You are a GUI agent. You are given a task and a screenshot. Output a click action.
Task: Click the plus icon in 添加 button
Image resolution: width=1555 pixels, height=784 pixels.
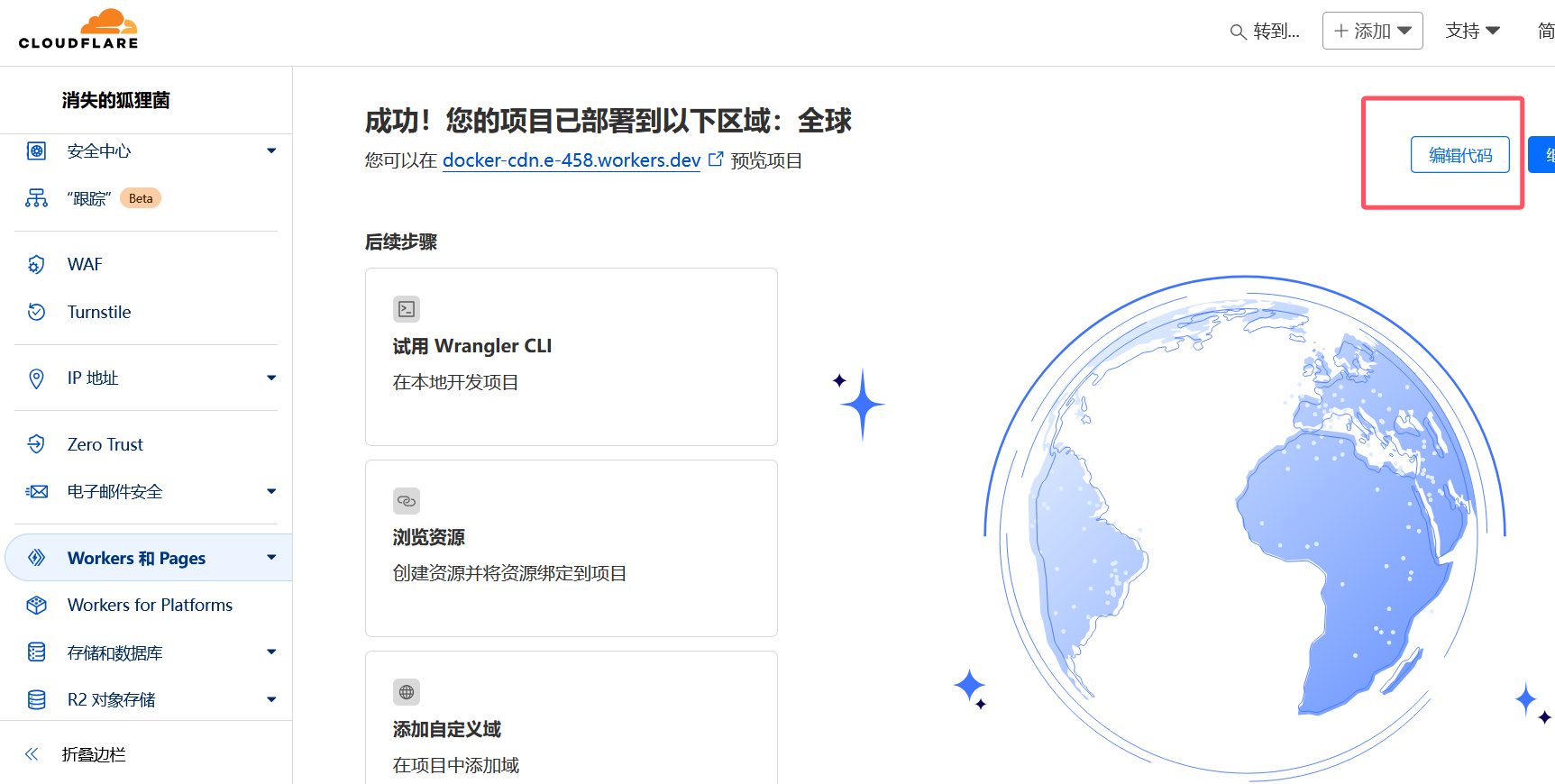tap(1341, 31)
